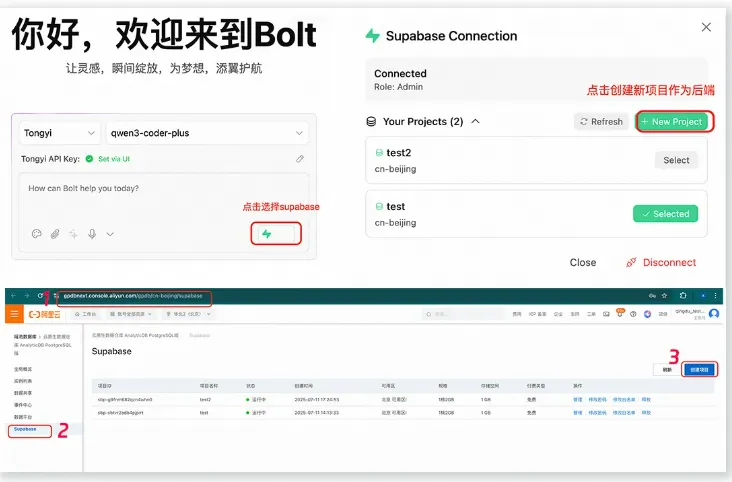Open the qwen3-coder-plus model dropdown
The image size is (732, 482).
207,133
